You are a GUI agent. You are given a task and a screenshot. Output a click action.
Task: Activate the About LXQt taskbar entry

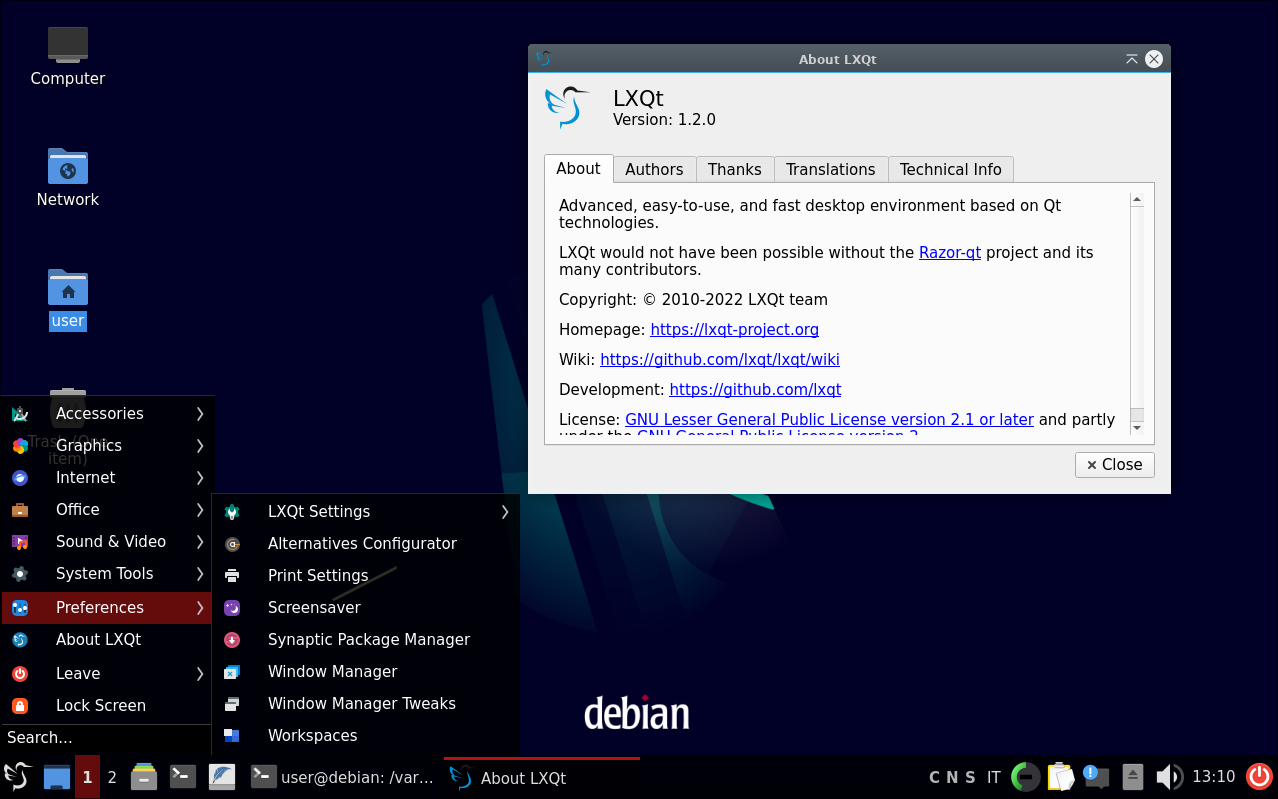point(541,777)
